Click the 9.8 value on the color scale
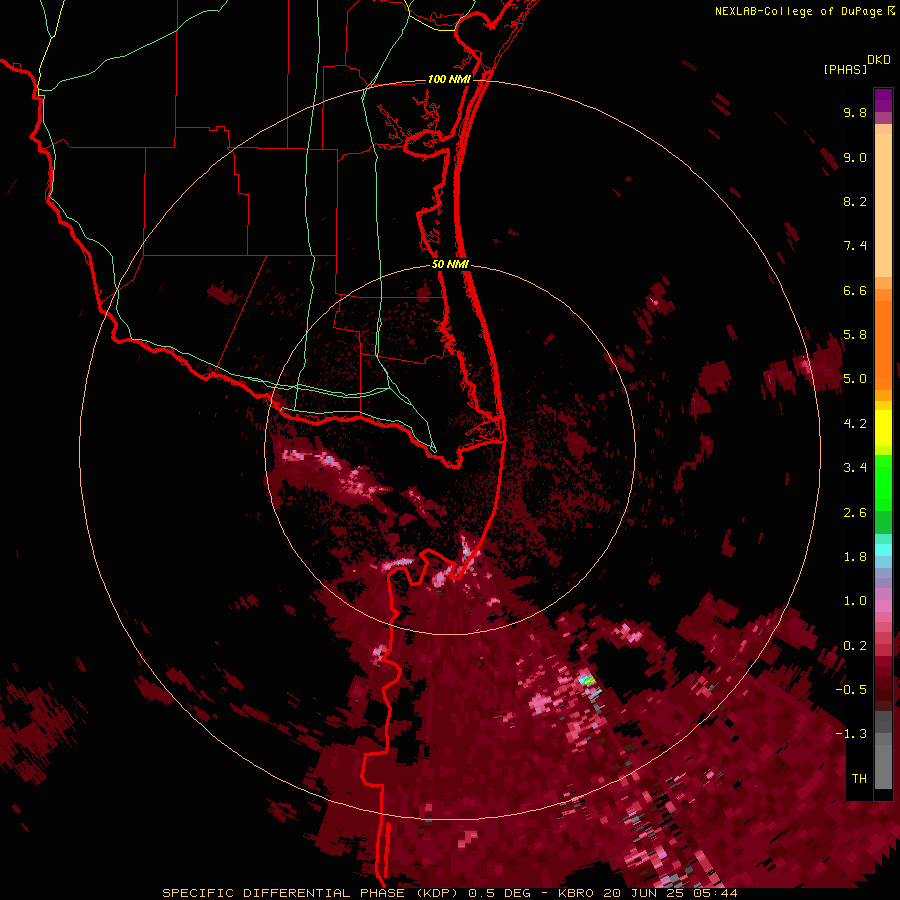 coord(855,112)
